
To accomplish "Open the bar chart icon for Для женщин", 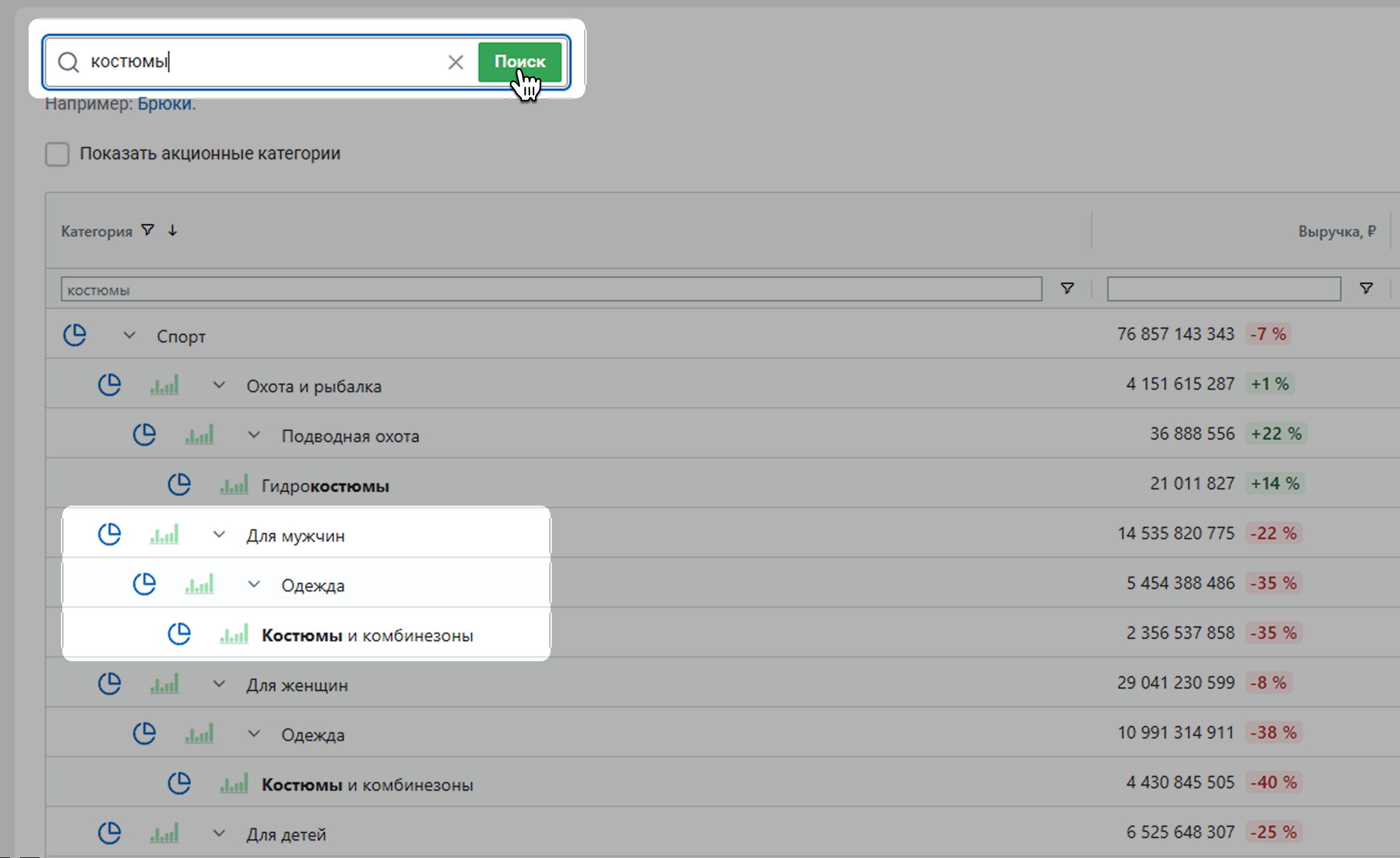I will (164, 684).
